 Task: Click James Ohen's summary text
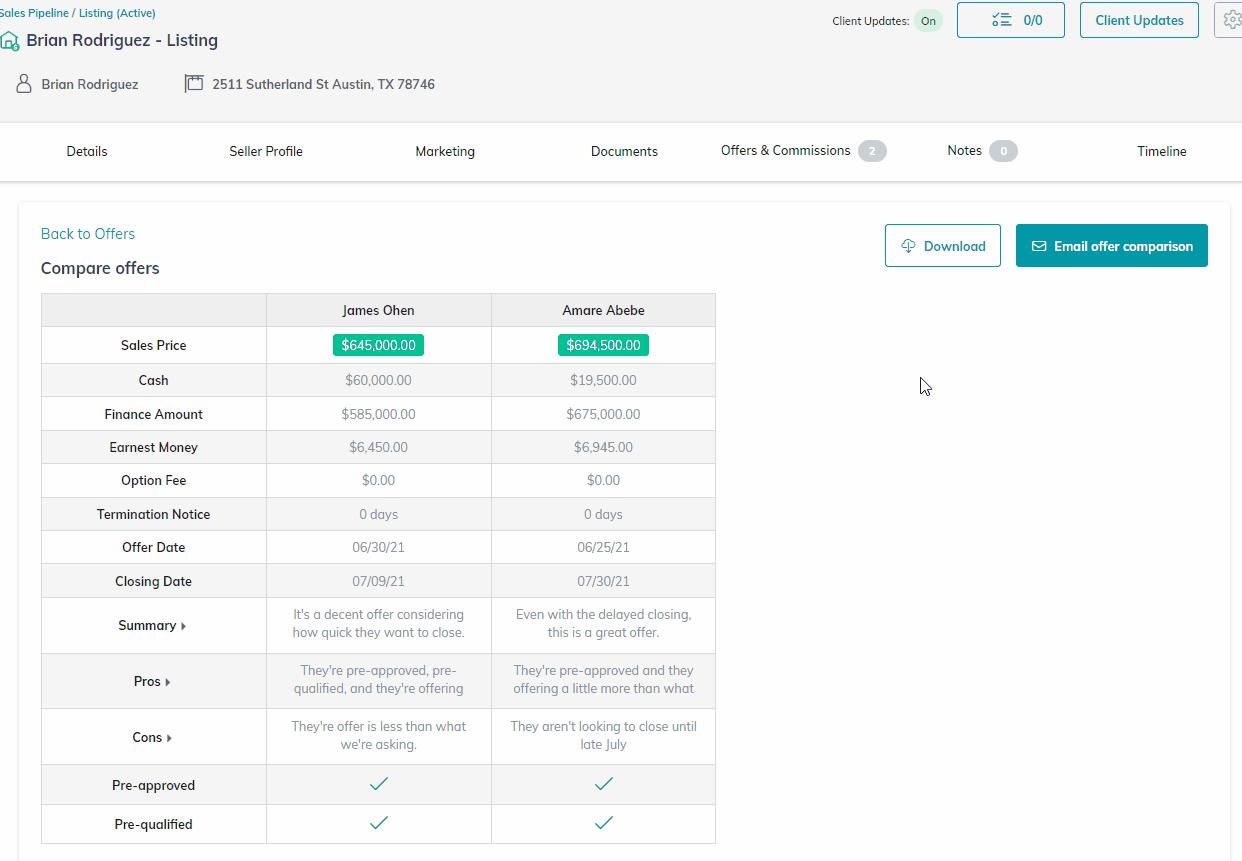[379, 624]
